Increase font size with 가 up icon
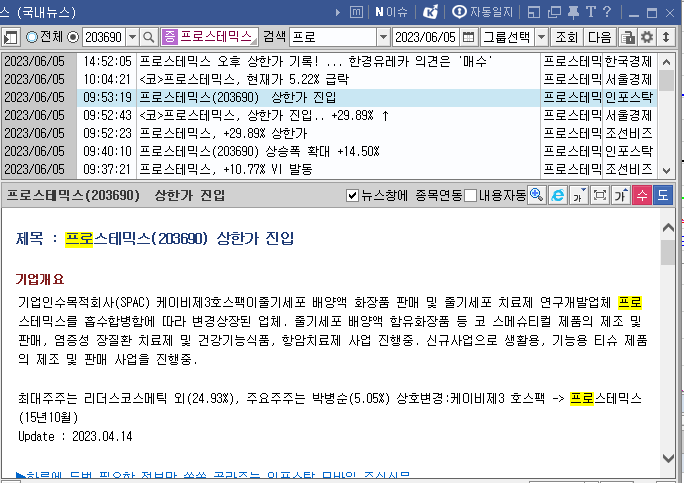Screen dimensions: 684x483 pos(621,195)
